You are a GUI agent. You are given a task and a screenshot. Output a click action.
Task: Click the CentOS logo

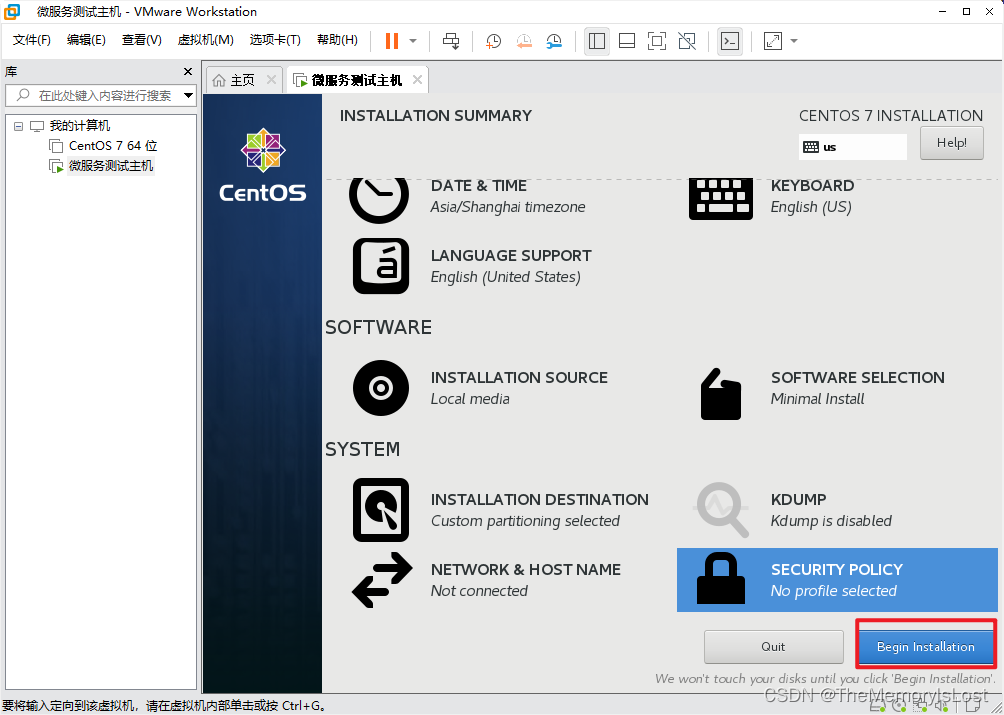pyautogui.click(x=263, y=165)
